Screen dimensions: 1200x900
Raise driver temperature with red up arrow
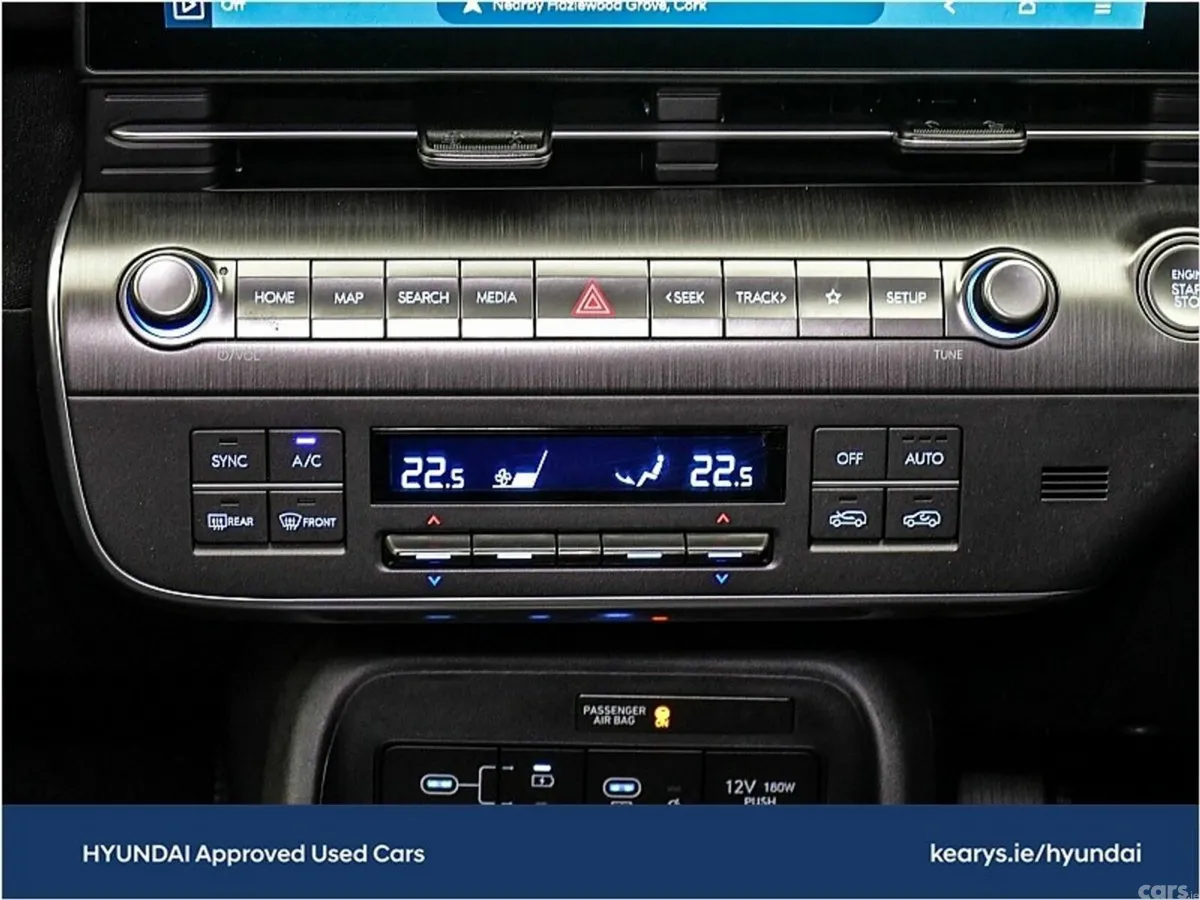click(433, 519)
